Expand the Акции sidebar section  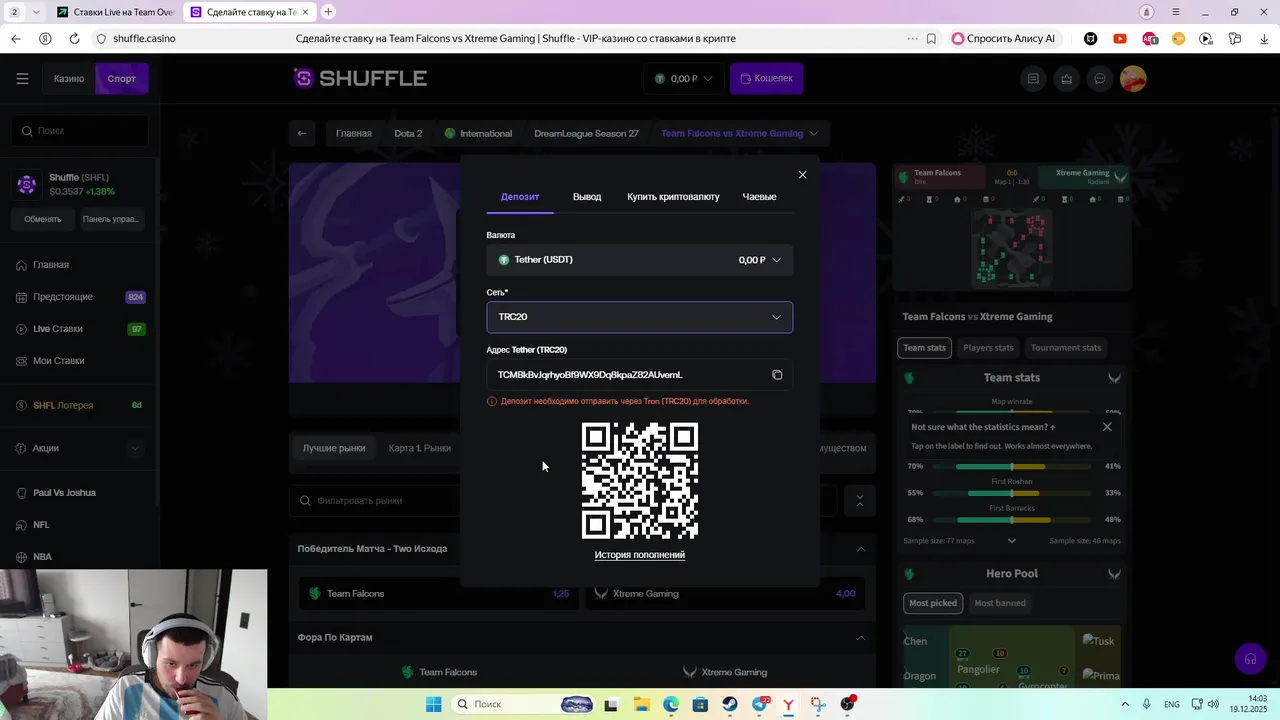click(134, 448)
